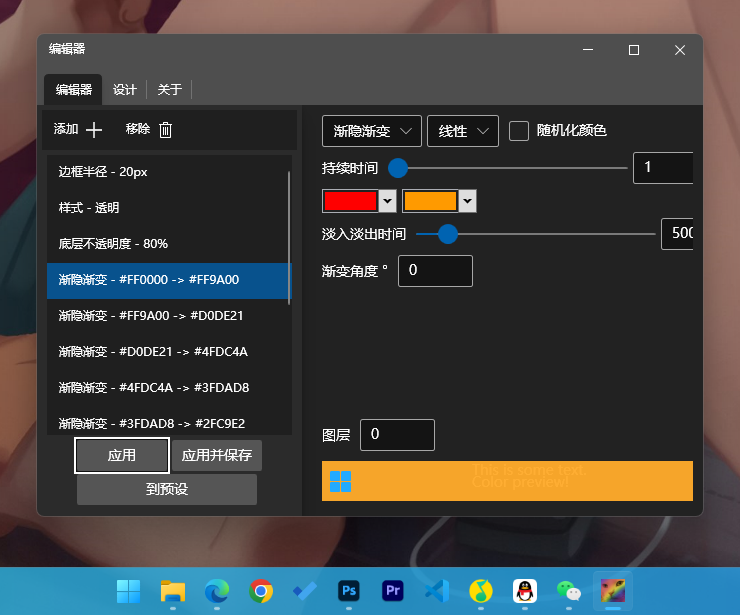The height and width of the screenshot is (615, 740).
Task: Click the 移除 trash can icon
Action: coord(166,130)
